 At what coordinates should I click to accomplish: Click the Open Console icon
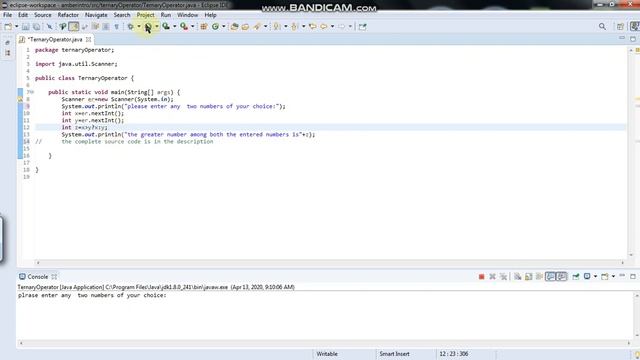(605, 277)
